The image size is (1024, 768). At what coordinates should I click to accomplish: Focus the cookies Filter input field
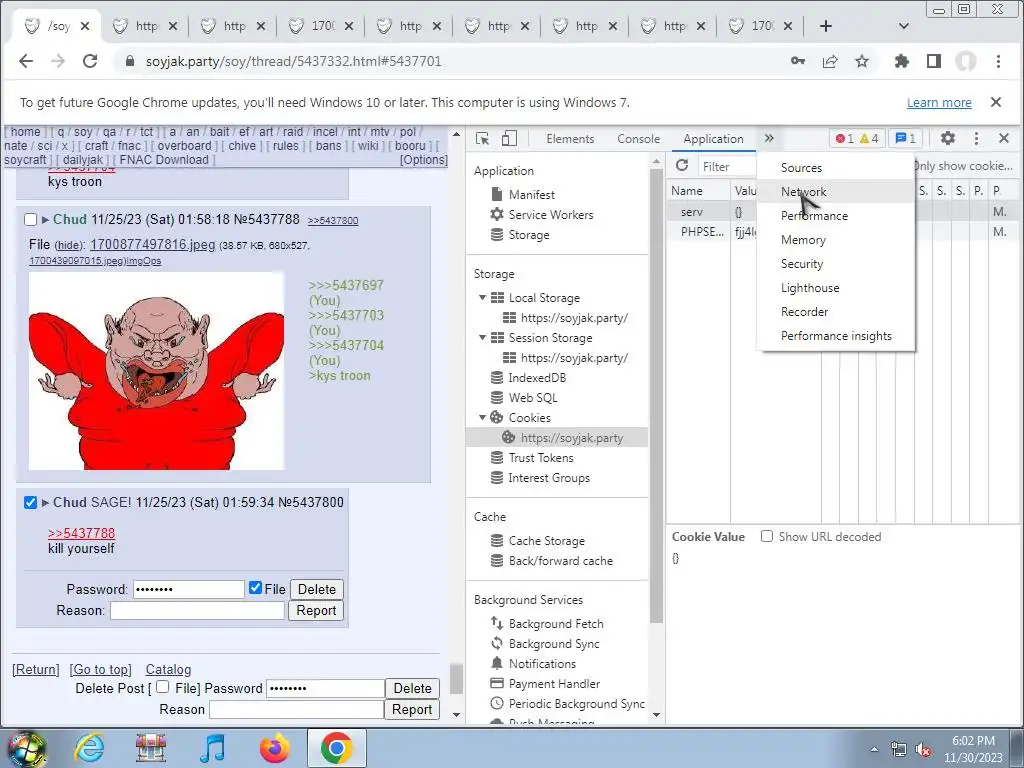tap(728, 167)
